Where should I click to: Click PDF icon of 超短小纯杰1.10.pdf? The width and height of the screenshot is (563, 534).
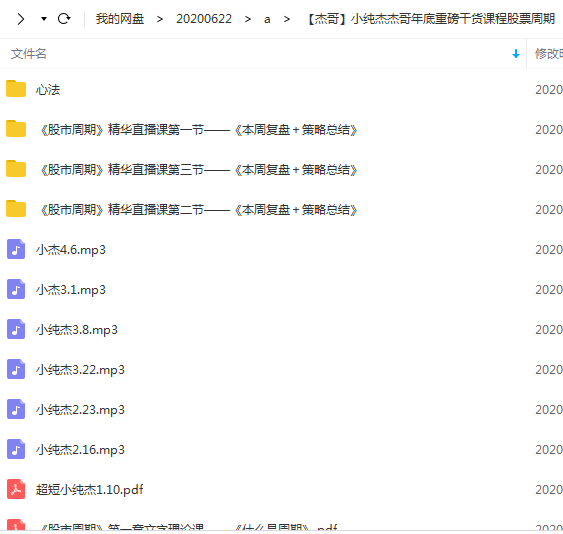pos(16,489)
